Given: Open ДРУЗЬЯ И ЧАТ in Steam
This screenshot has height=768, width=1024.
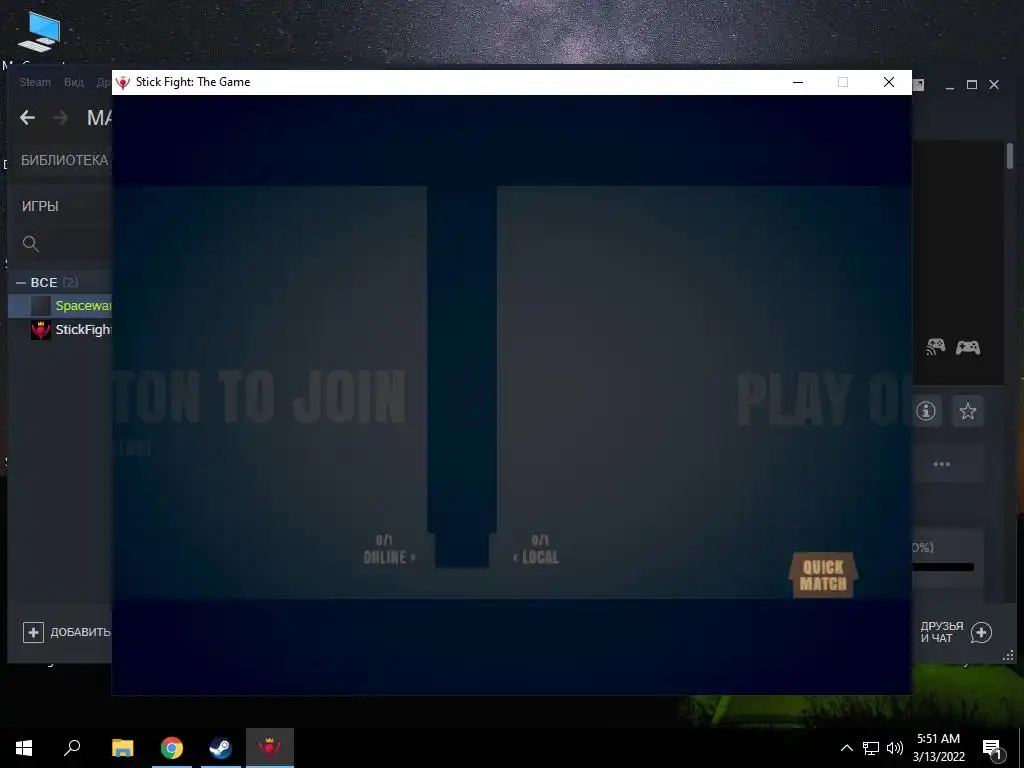Looking at the screenshot, I should pos(942,632).
